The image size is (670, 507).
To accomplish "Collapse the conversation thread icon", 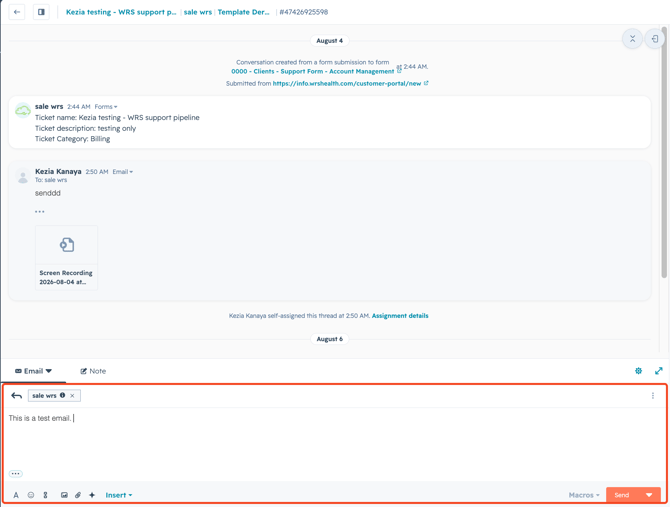I will [x=632, y=39].
